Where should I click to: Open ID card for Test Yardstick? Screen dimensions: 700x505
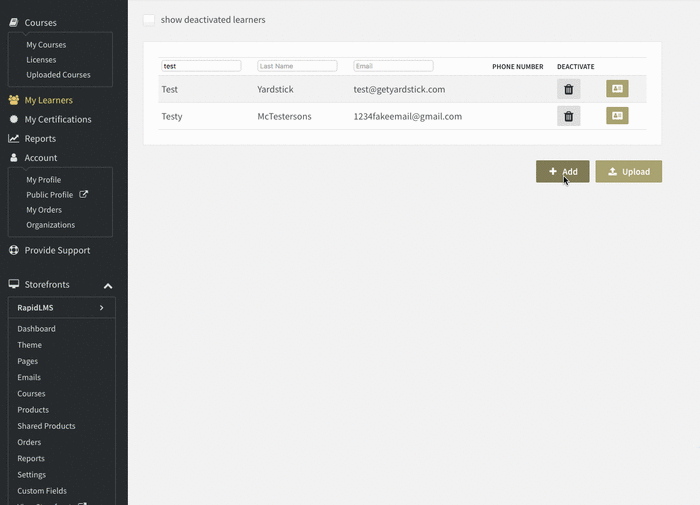point(617,88)
